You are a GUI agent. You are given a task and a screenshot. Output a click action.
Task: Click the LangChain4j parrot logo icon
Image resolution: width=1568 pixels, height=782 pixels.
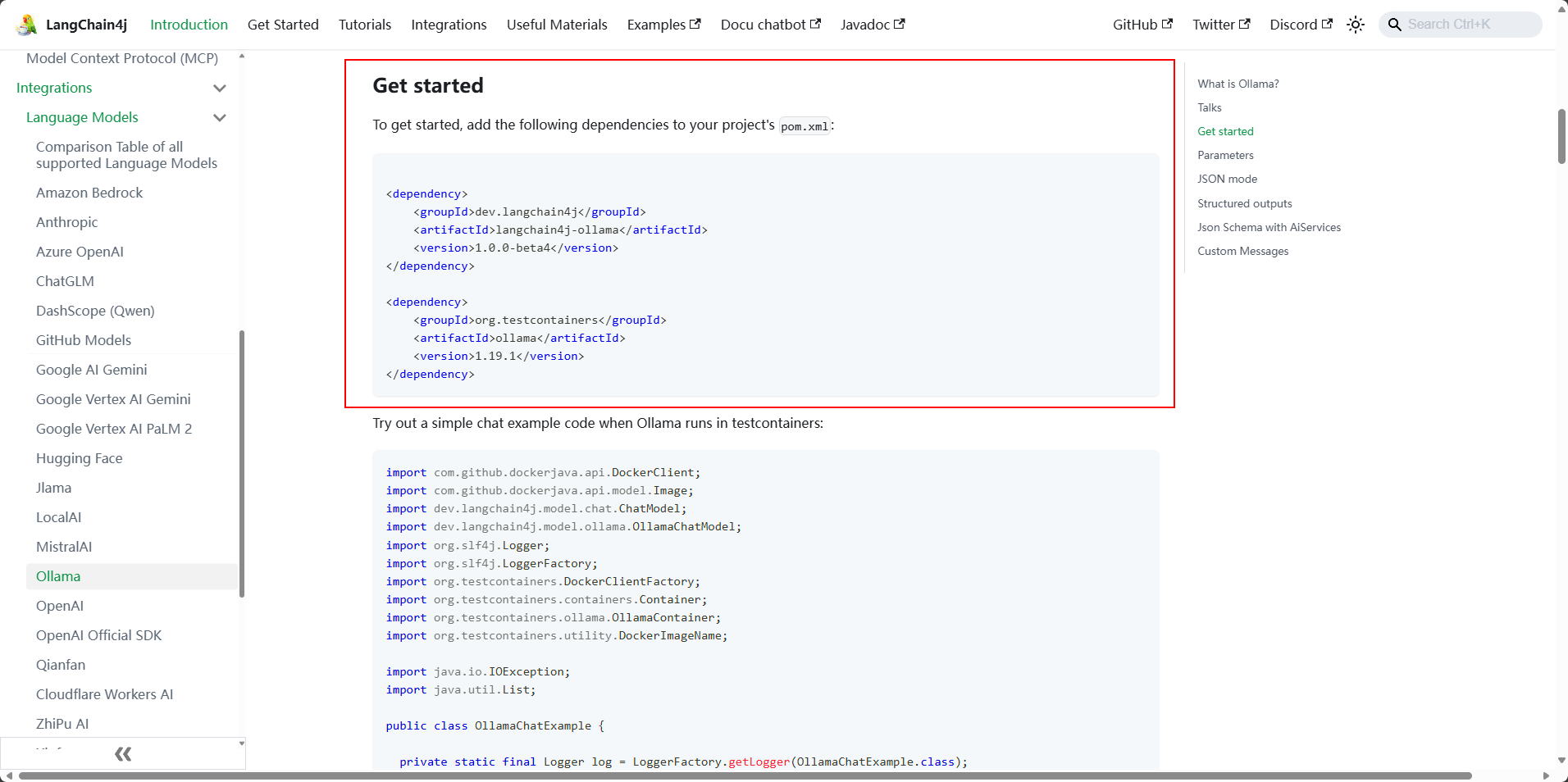point(26,25)
